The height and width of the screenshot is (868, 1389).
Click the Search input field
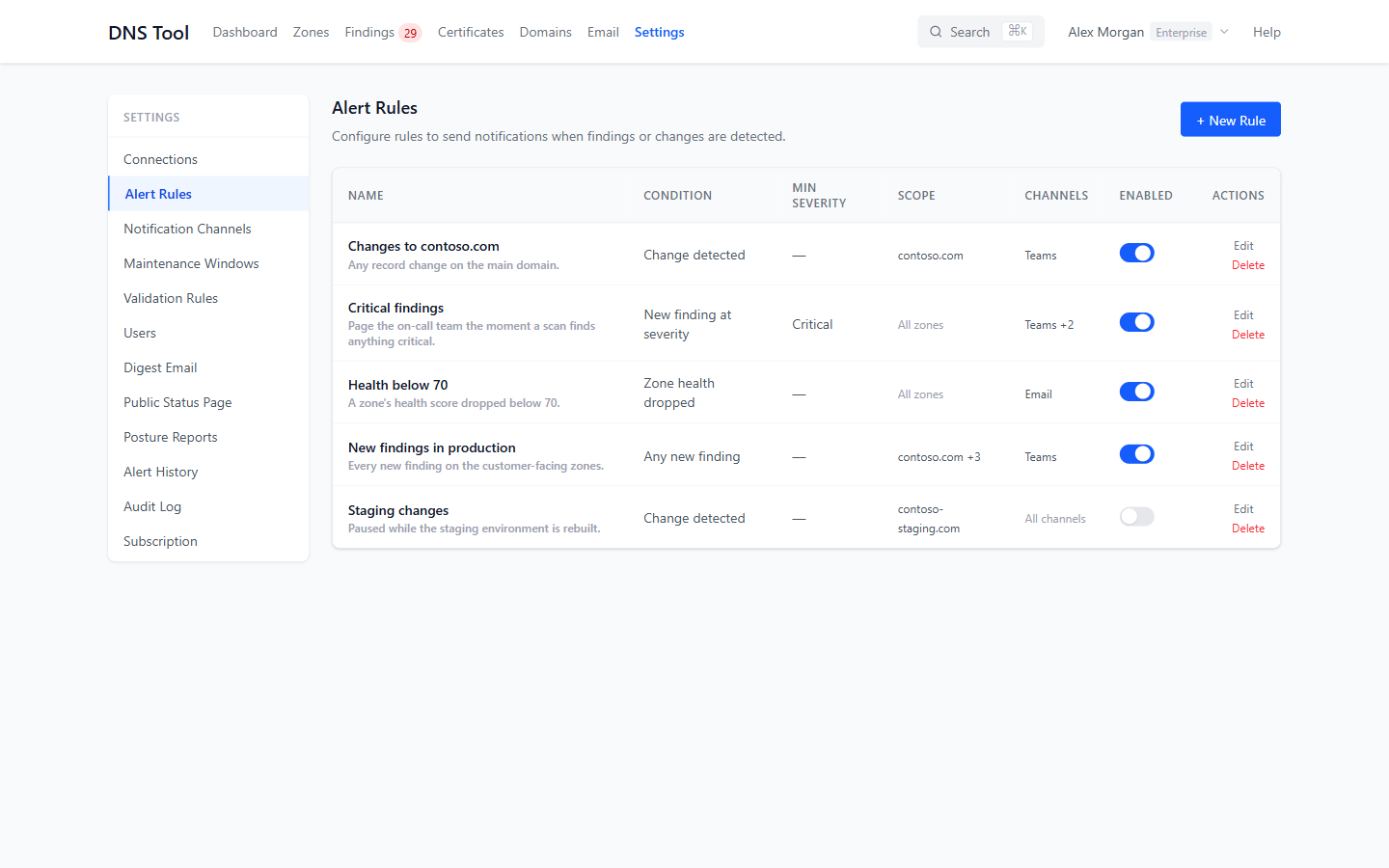[981, 32]
